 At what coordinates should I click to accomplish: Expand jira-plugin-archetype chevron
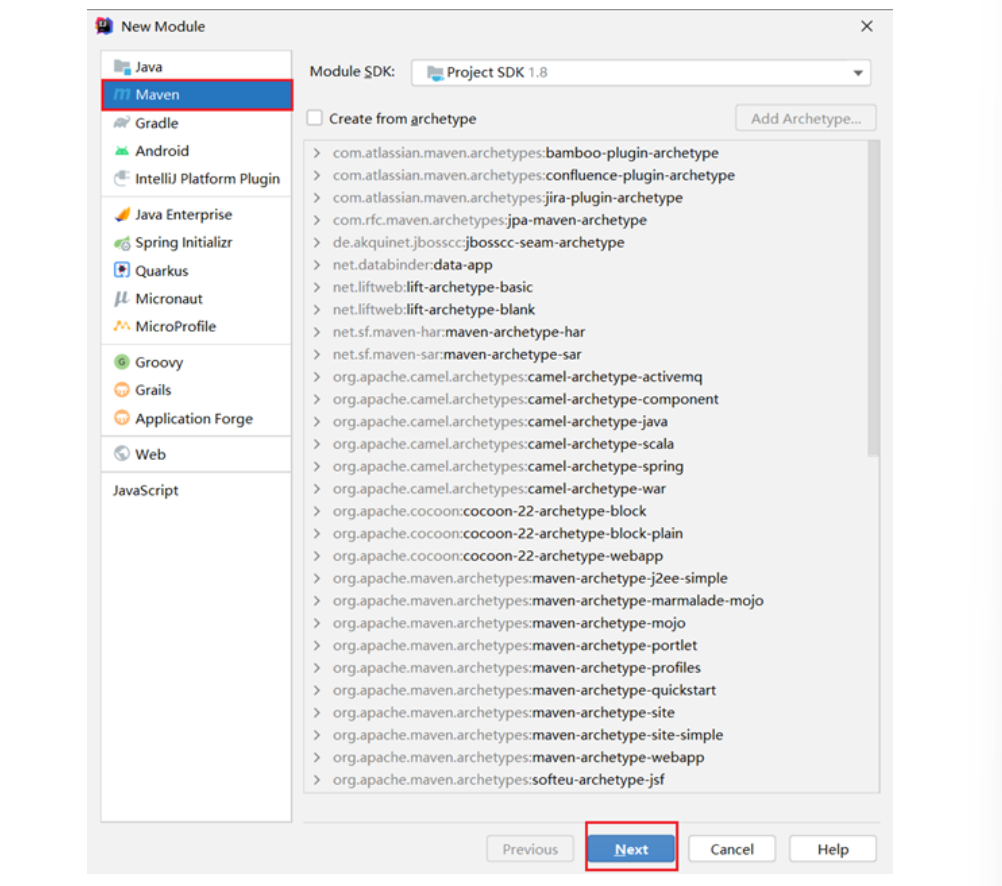[317, 198]
